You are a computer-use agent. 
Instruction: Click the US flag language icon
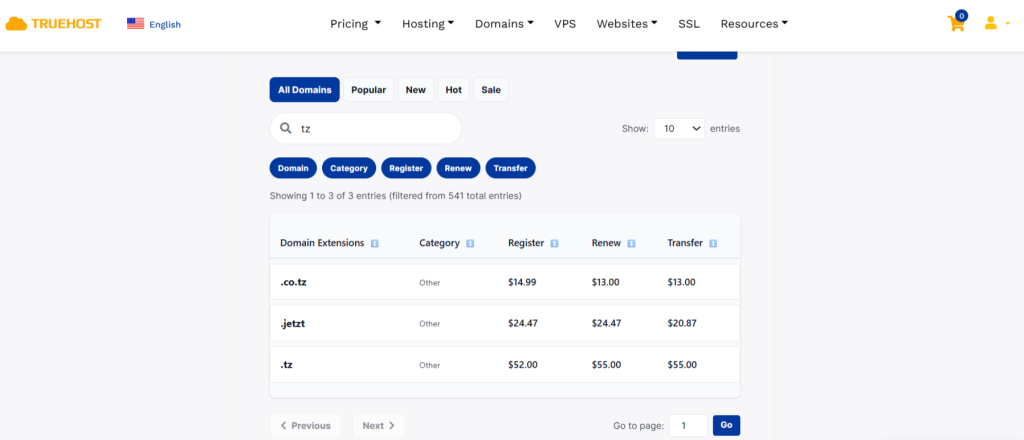point(135,24)
